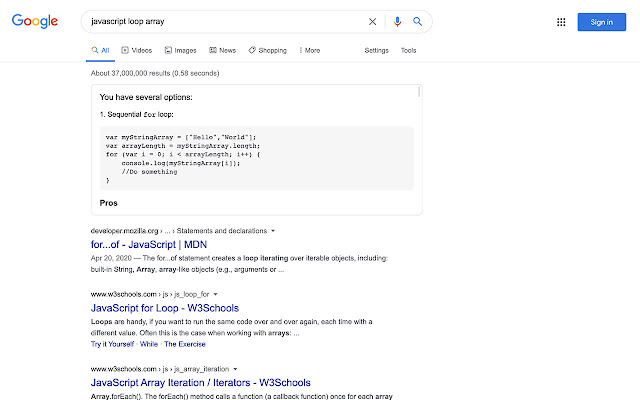This screenshot has height=400, width=640.
Task: Open the News tab
Action: [222, 51]
